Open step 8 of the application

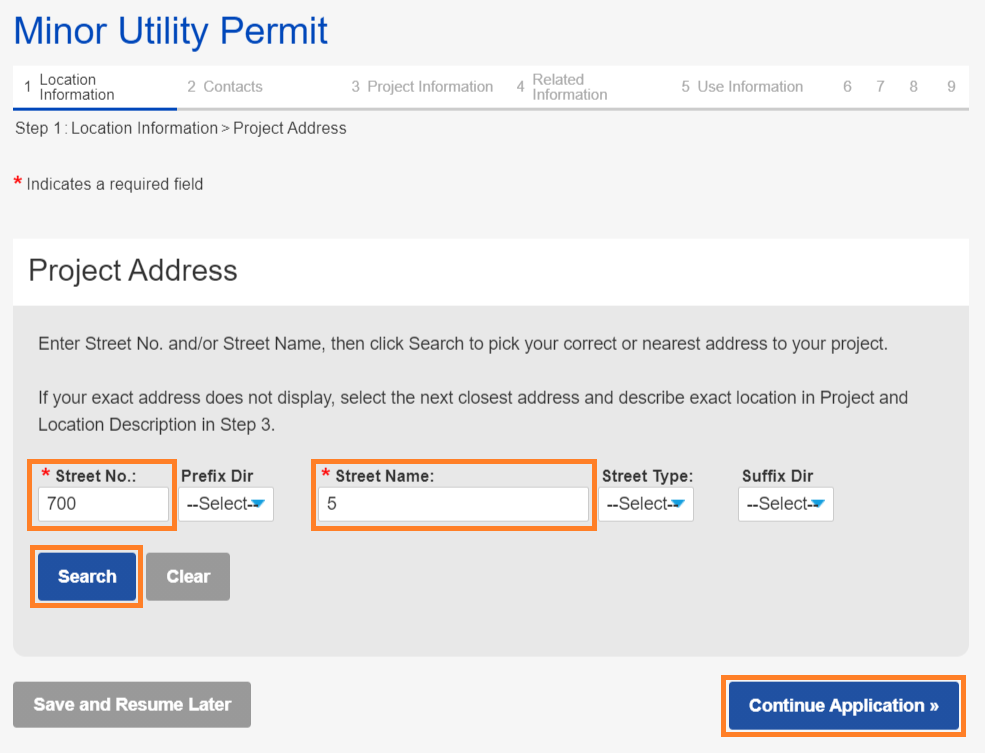pyautogui.click(x=914, y=87)
